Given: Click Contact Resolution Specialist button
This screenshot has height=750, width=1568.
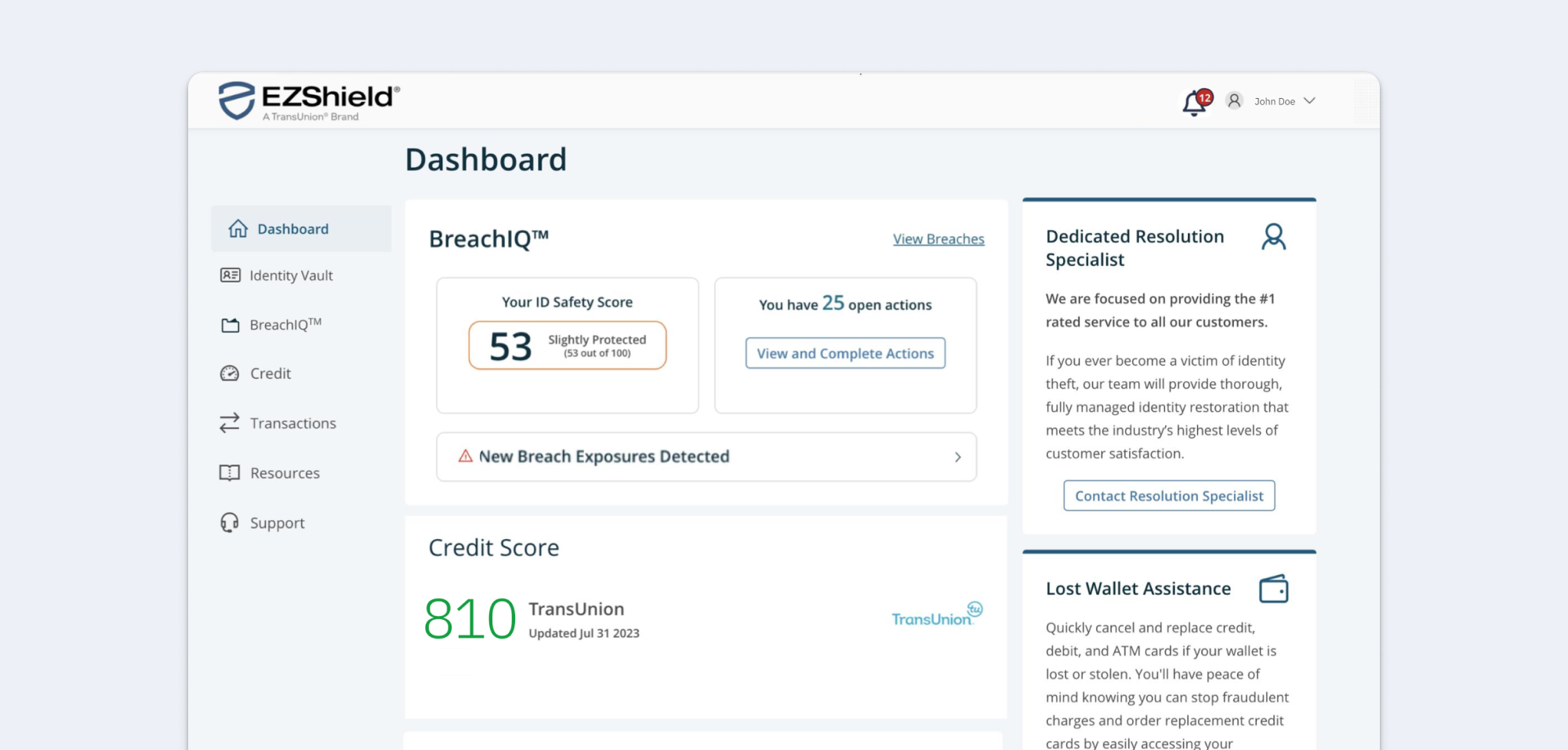Looking at the screenshot, I should tap(1169, 496).
